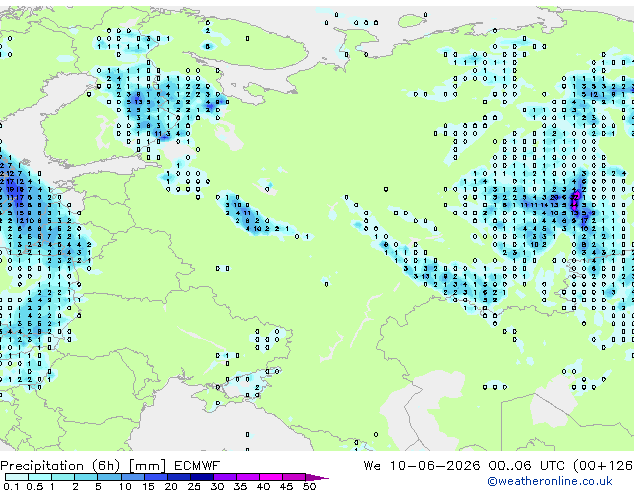Select the 5–10 mm legend swatch
Viewport: 634px width, 490px height.
pos(110,477)
